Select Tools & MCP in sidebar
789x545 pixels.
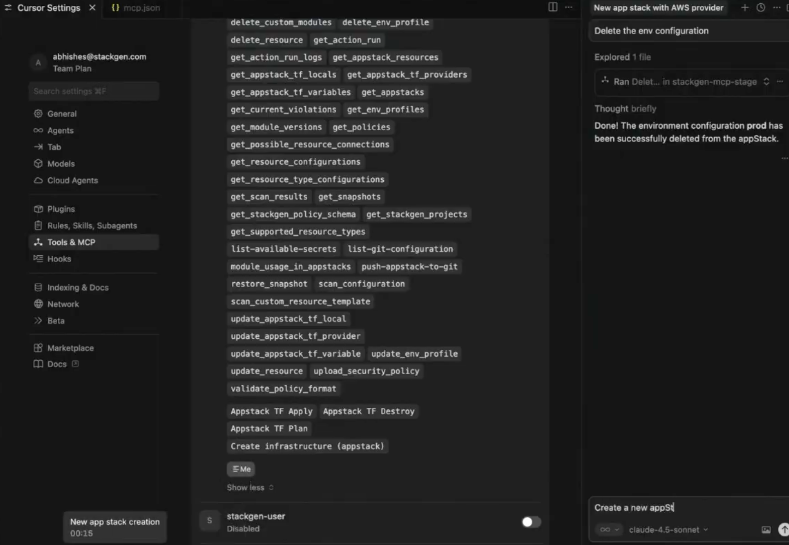click(94, 242)
